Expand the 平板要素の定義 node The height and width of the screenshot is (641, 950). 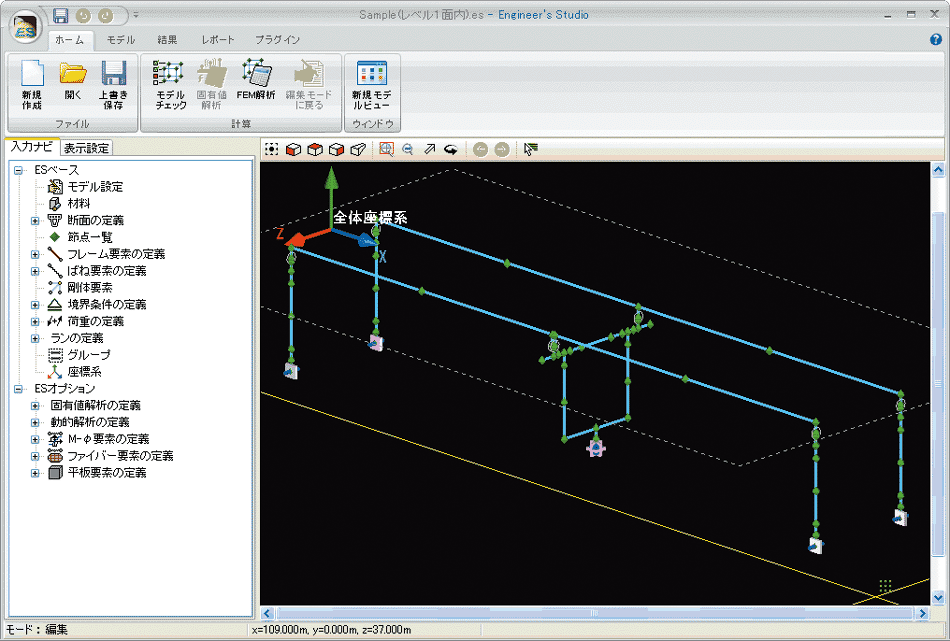point(35,473)
